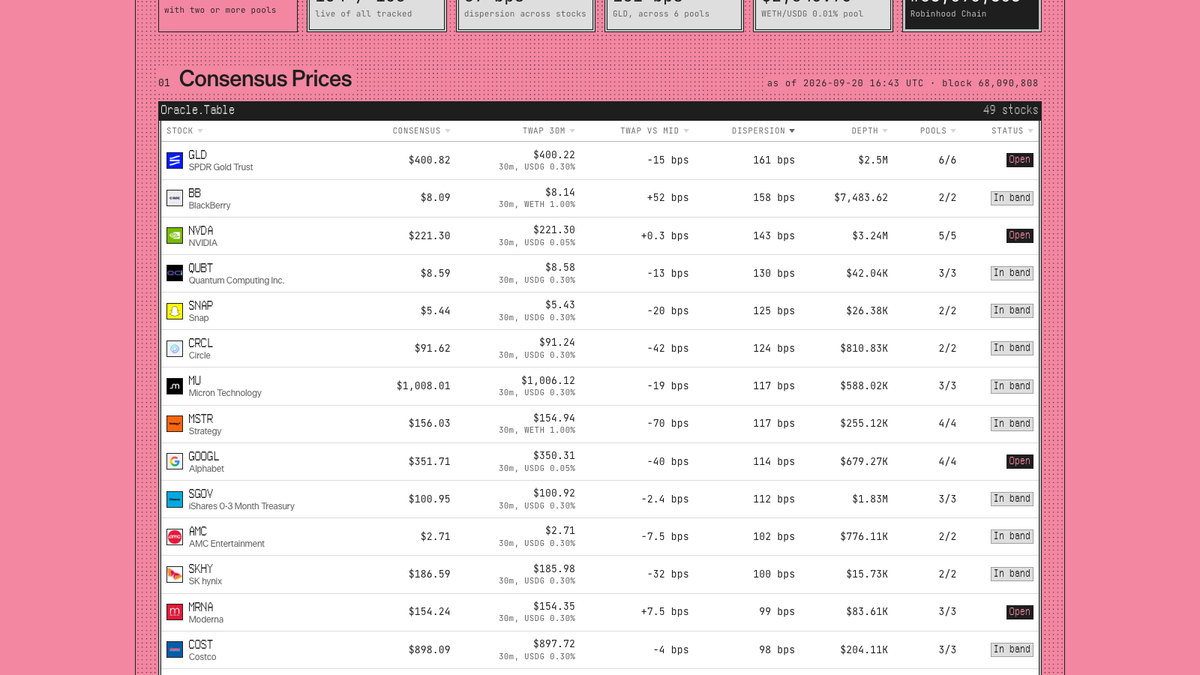The width and height of the screenshot is (1200, 675).
Task: Click the AMC Entertainment logo icon
Action: point(175,537)
